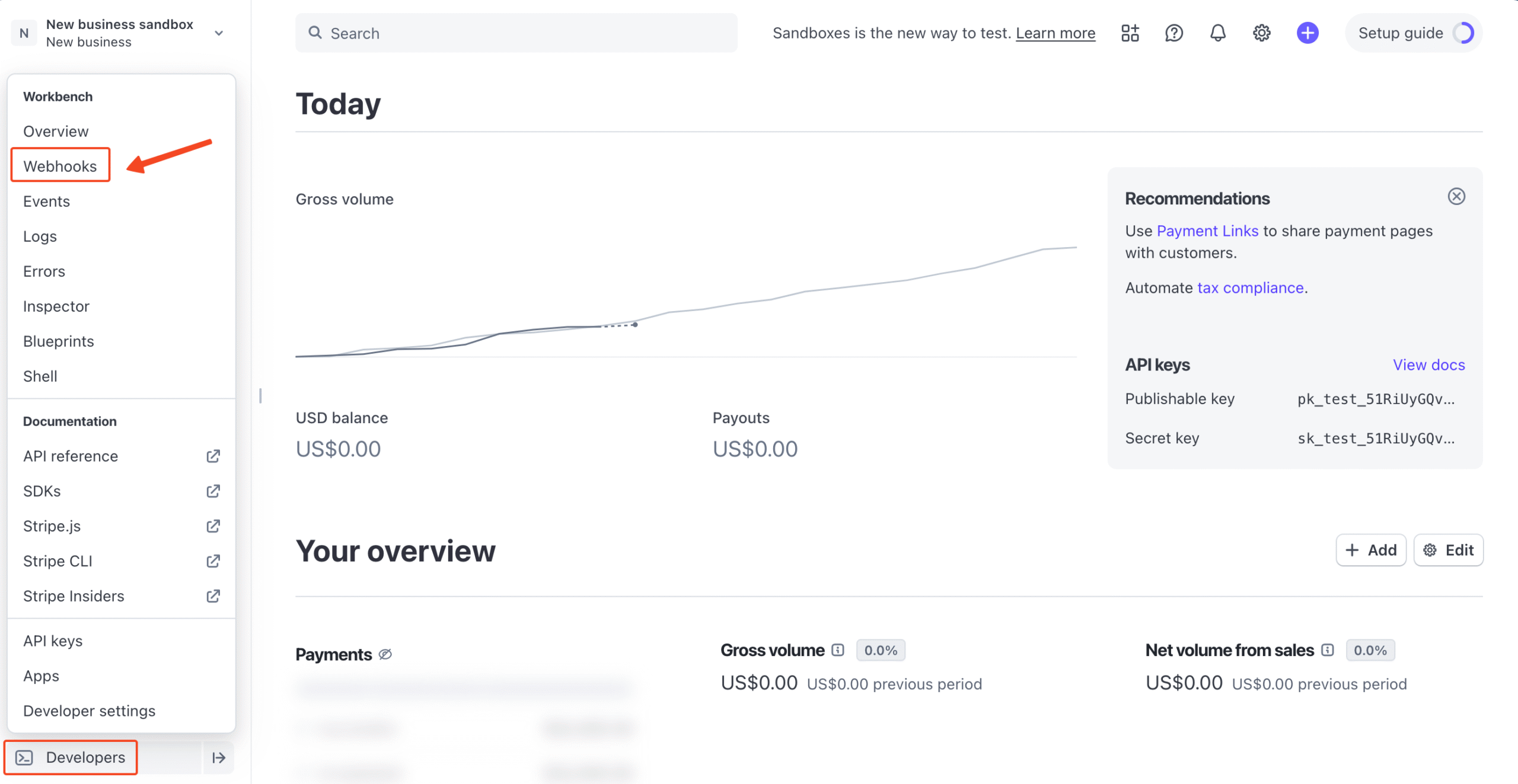1518x784 pixels.
Task: Open Stripe Insiders via its launch arrow
Action: tap(213, 596)
